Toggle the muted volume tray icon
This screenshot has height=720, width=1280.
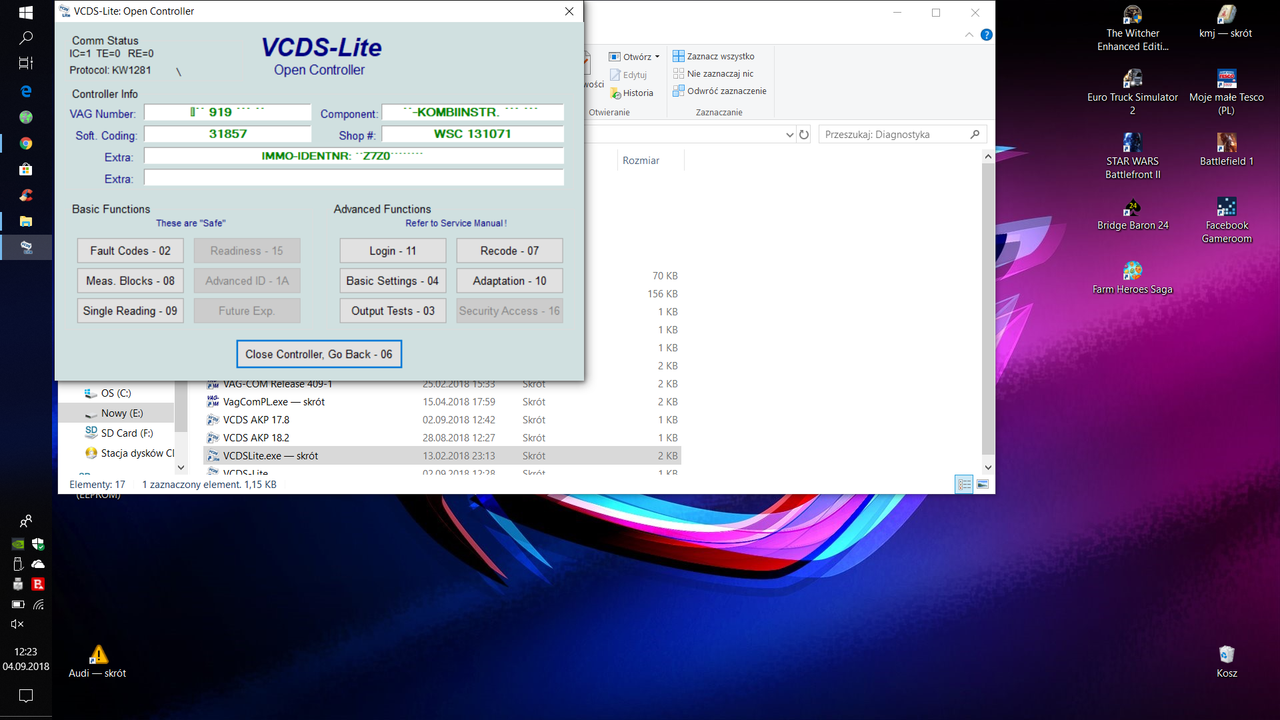coord(17,624)
